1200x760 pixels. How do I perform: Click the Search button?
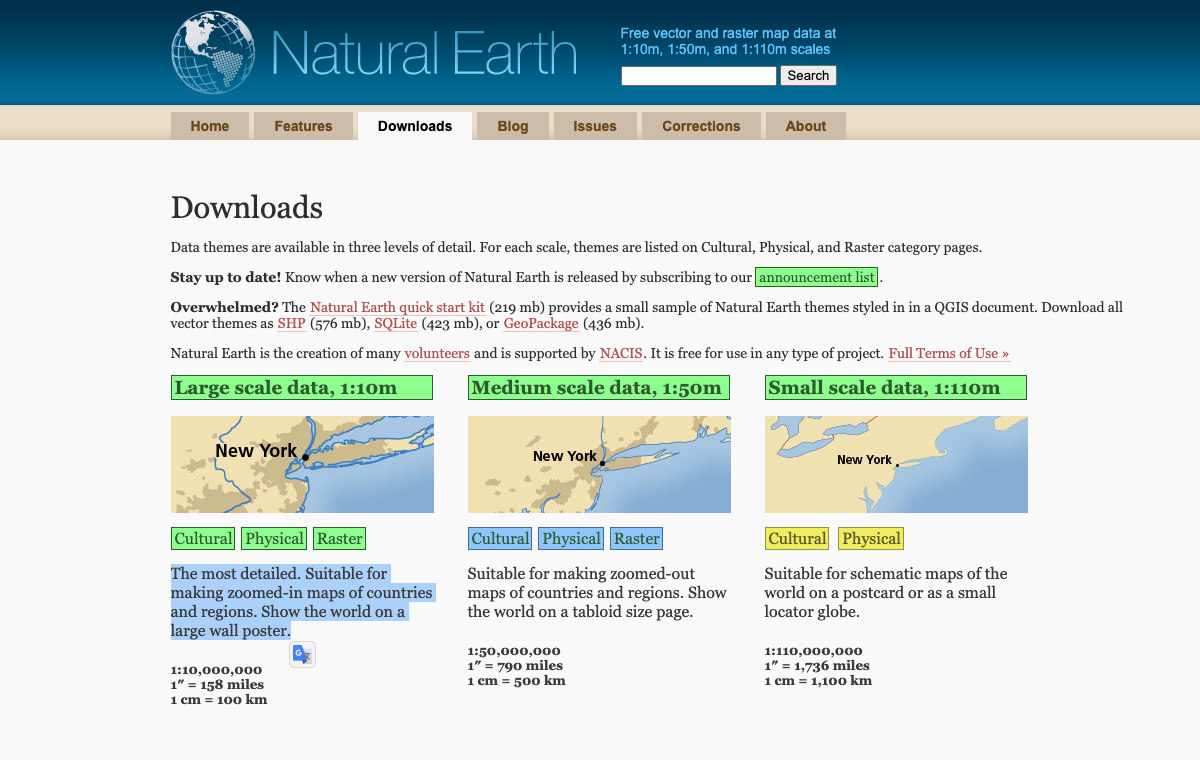808,76
